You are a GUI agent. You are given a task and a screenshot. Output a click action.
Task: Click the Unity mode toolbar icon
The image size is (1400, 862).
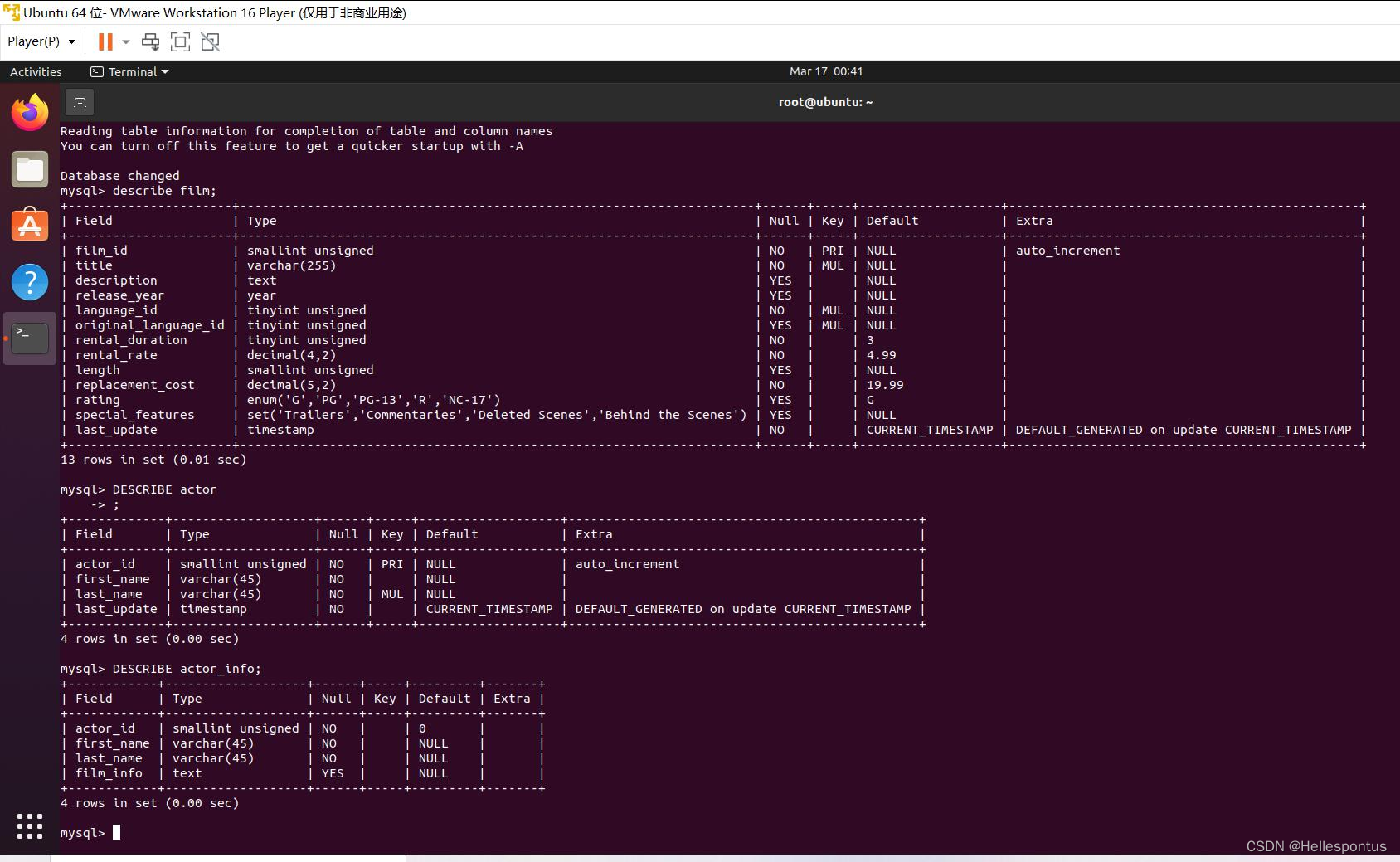point(210,41)
